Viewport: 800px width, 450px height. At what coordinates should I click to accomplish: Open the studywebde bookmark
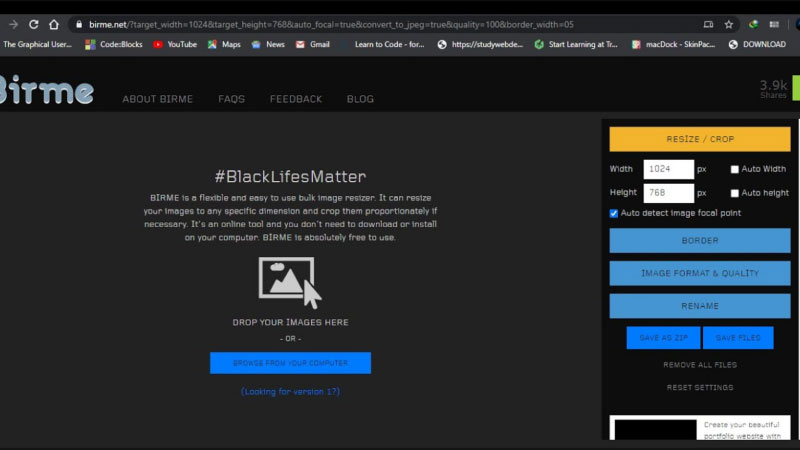click(480, 44)
